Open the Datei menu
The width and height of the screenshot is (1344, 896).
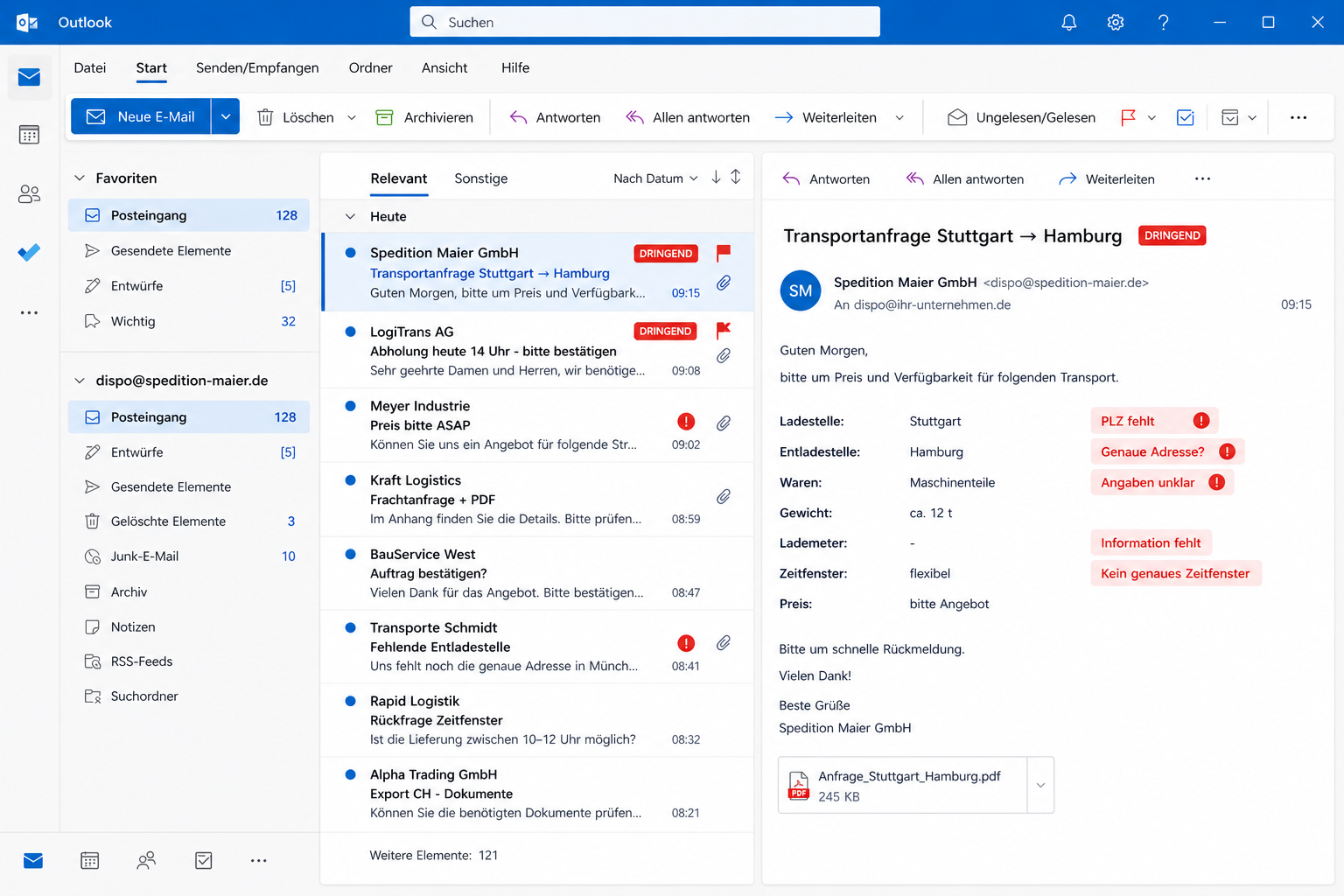pos(90,68)
